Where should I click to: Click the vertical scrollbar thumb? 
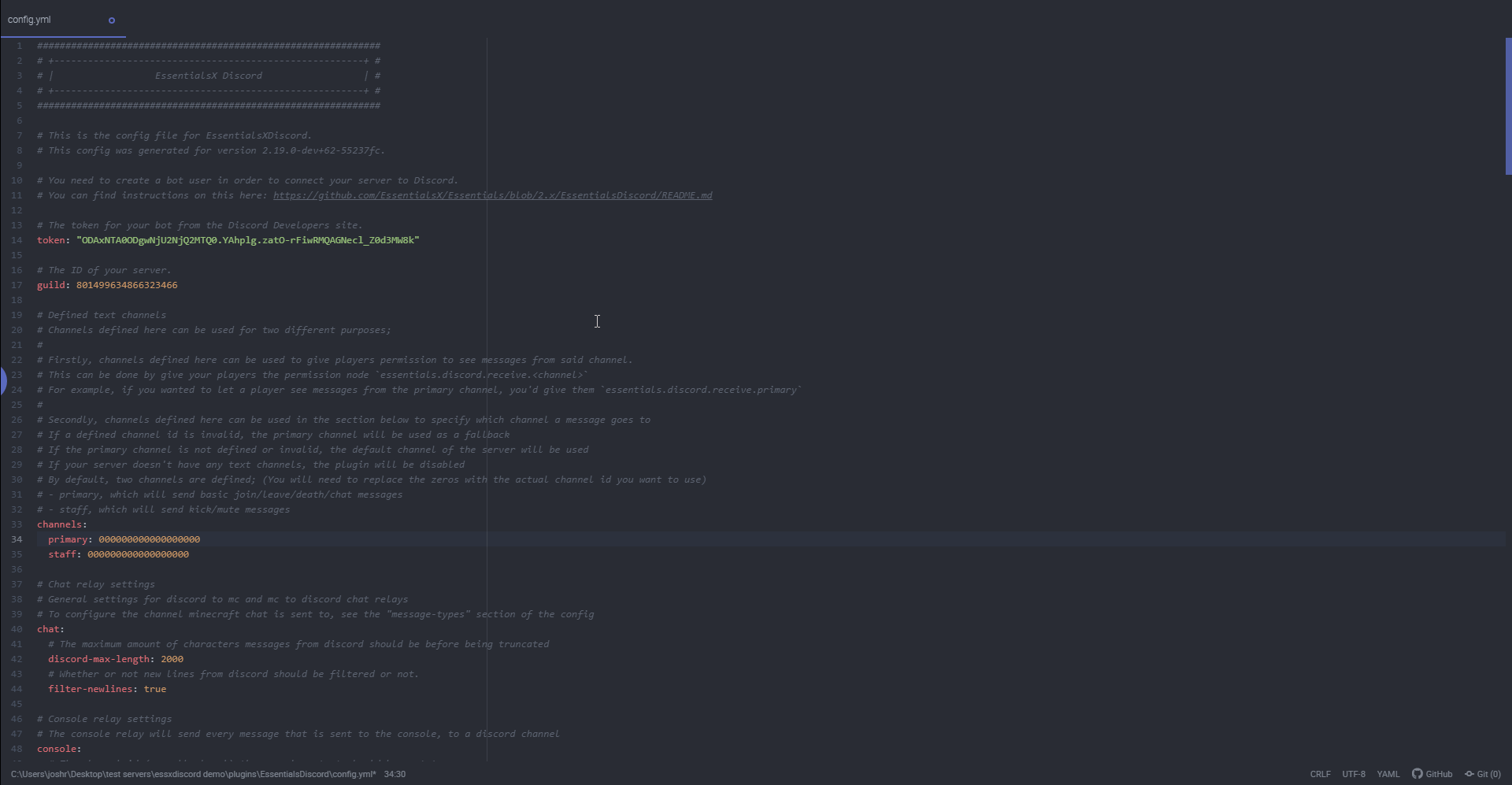[x=1507, y=106]
